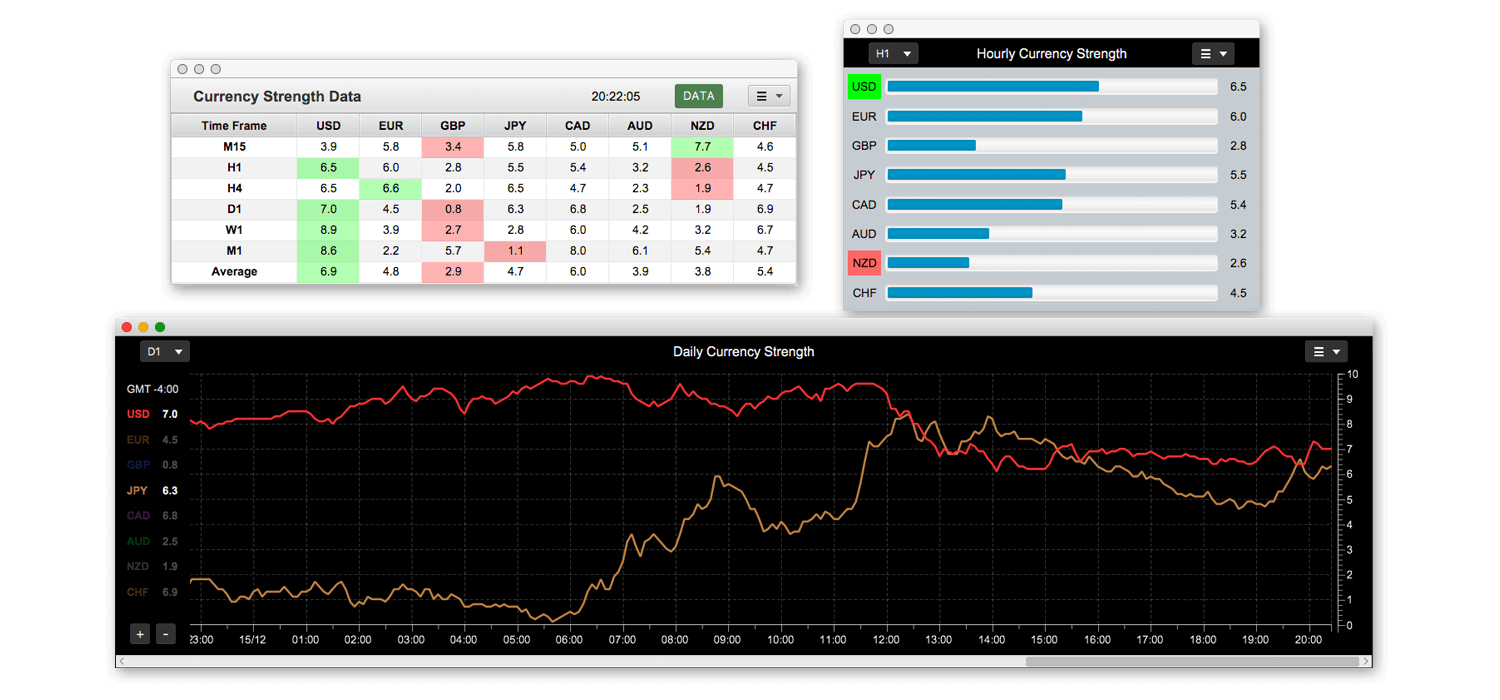Viewport: 1500px width, 700px height.
Task: Click the USD strength bar in the Hourly panel
Action: (x=994, y=86)
